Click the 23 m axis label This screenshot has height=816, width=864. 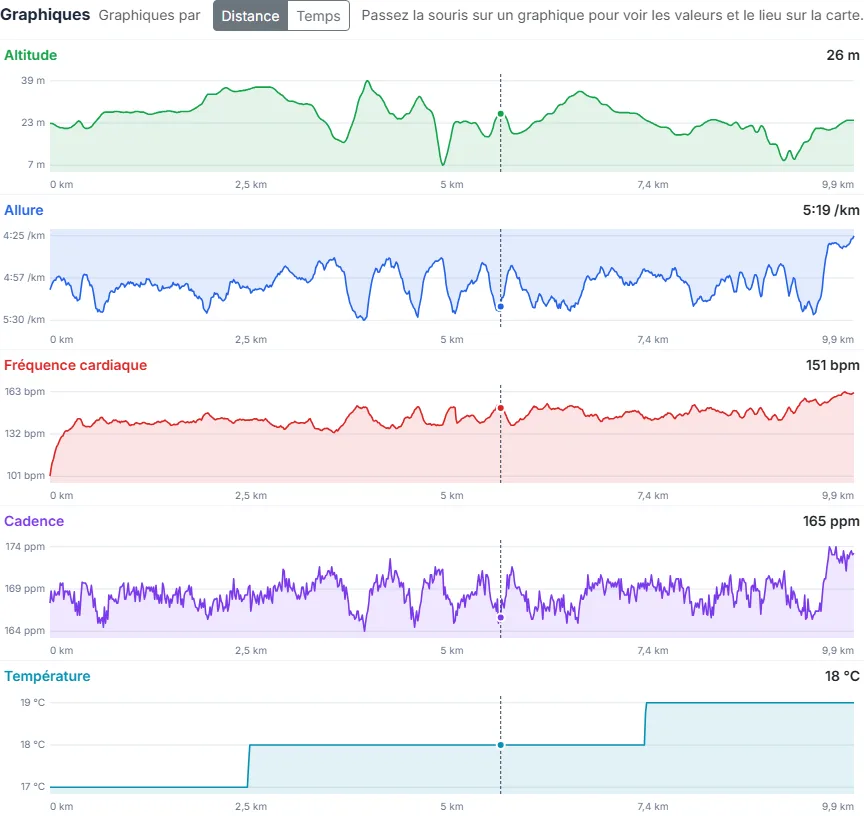33,122
